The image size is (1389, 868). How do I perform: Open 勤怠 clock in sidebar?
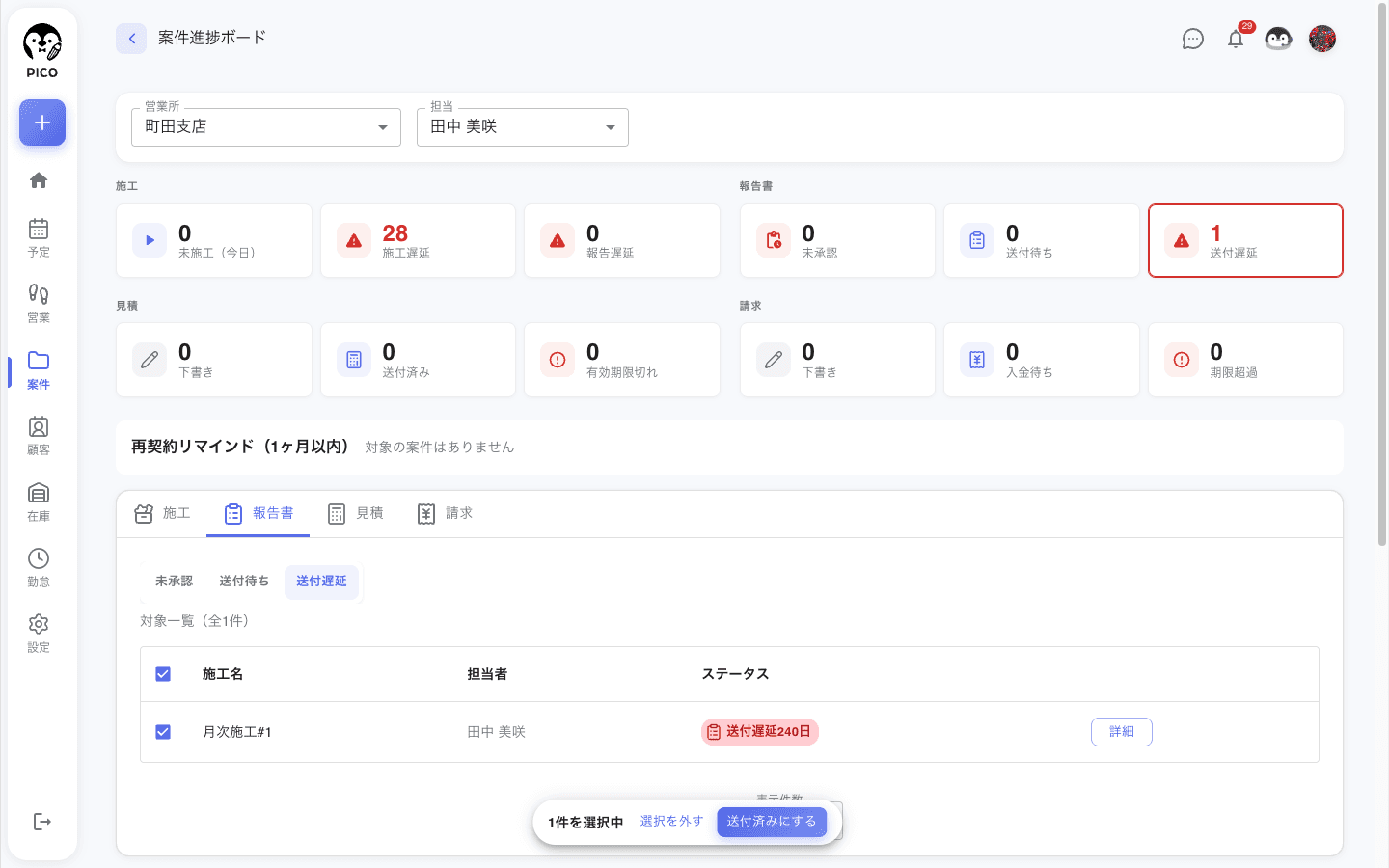[x=39, y=567]
